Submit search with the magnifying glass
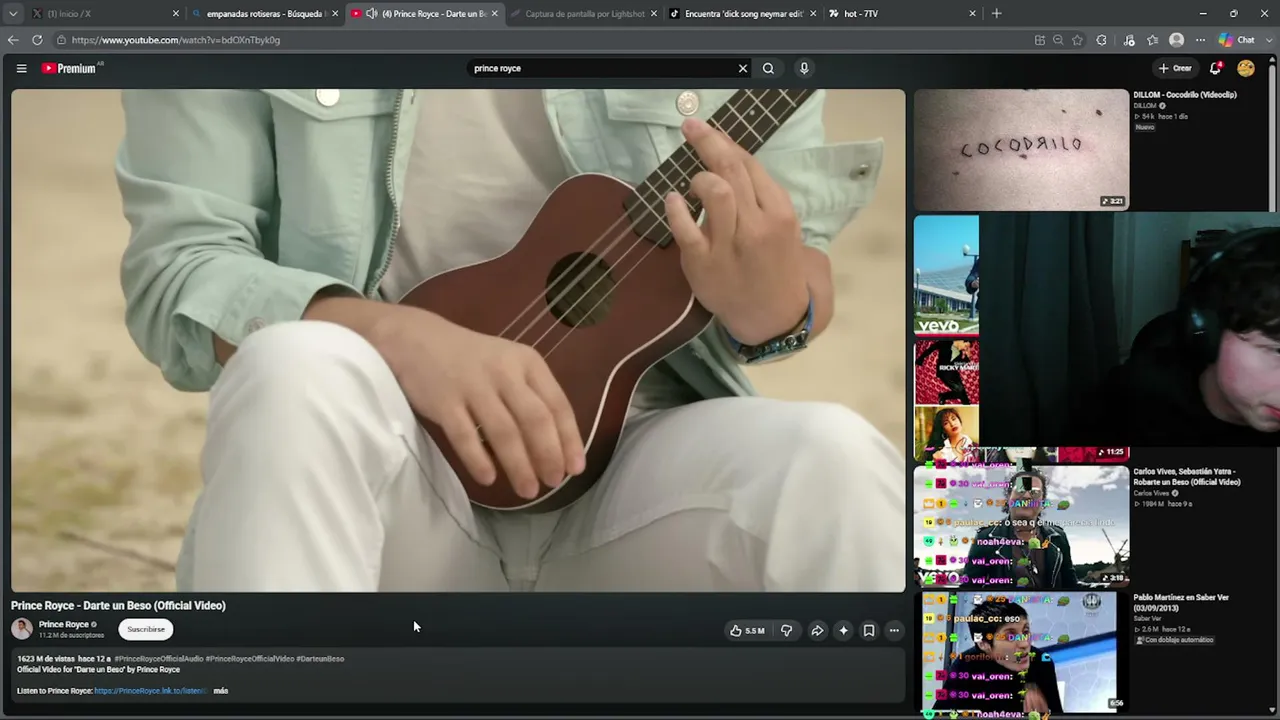The image size is (1280, 720). pyautogui.click(x=768, y=68)
